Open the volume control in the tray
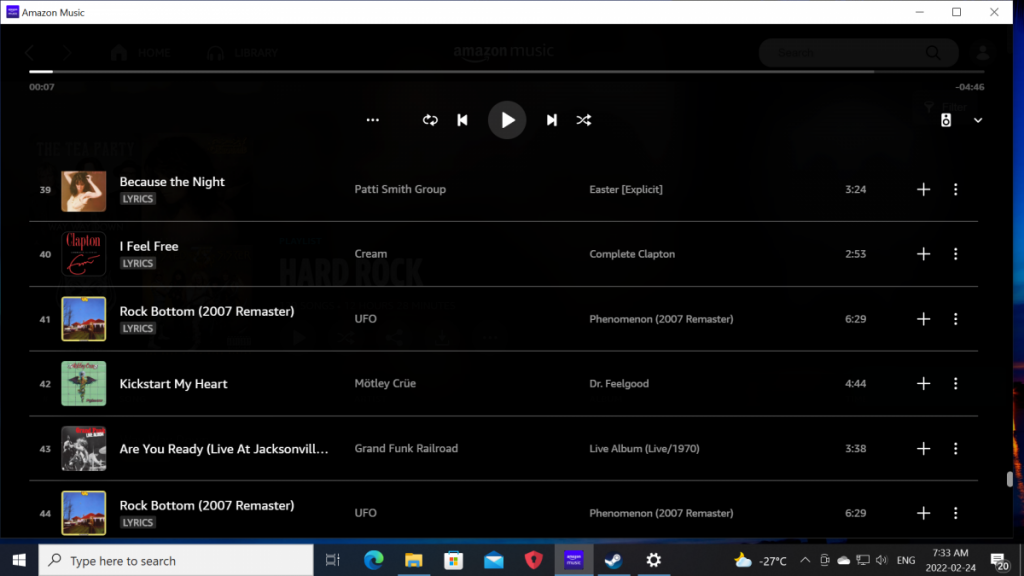 point(882,560)
